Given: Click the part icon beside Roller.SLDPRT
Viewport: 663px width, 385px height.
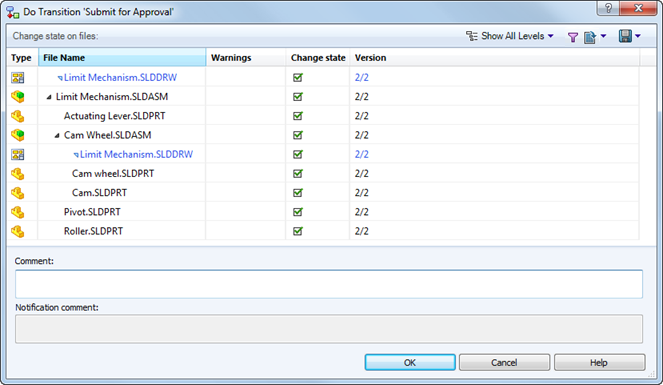Looking at the screenshot, I should (x=18, y=231).
